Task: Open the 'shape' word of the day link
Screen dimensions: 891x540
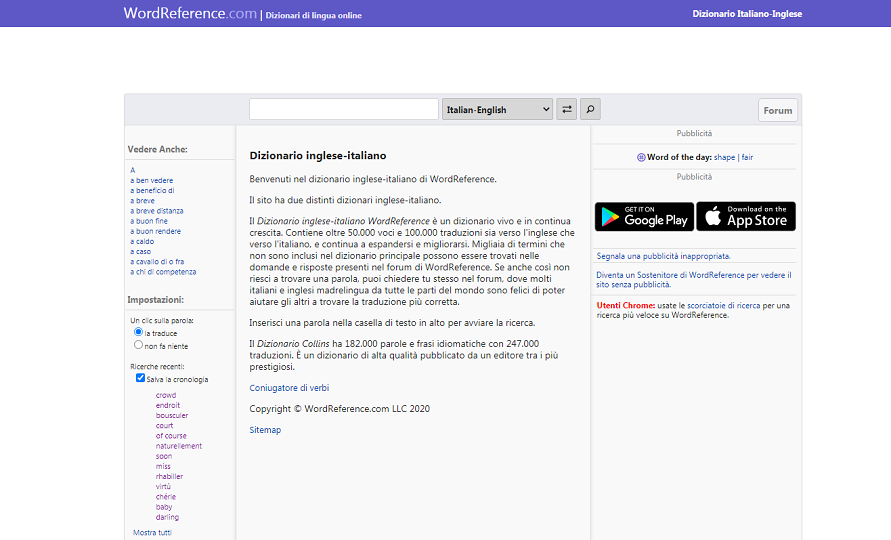Action: tap(724, 157)
